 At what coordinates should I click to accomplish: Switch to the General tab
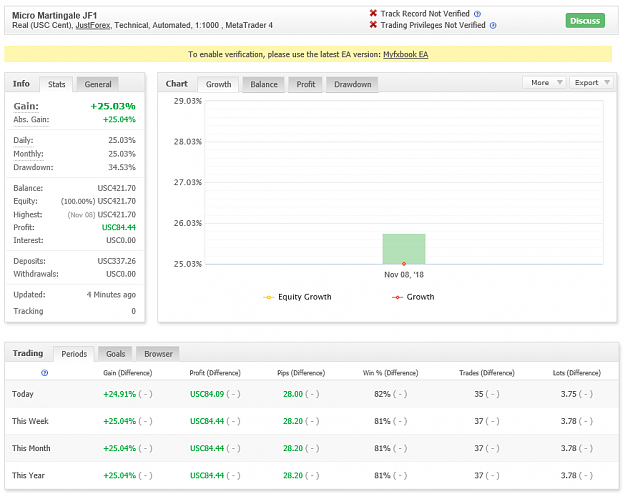coord(98,84)
